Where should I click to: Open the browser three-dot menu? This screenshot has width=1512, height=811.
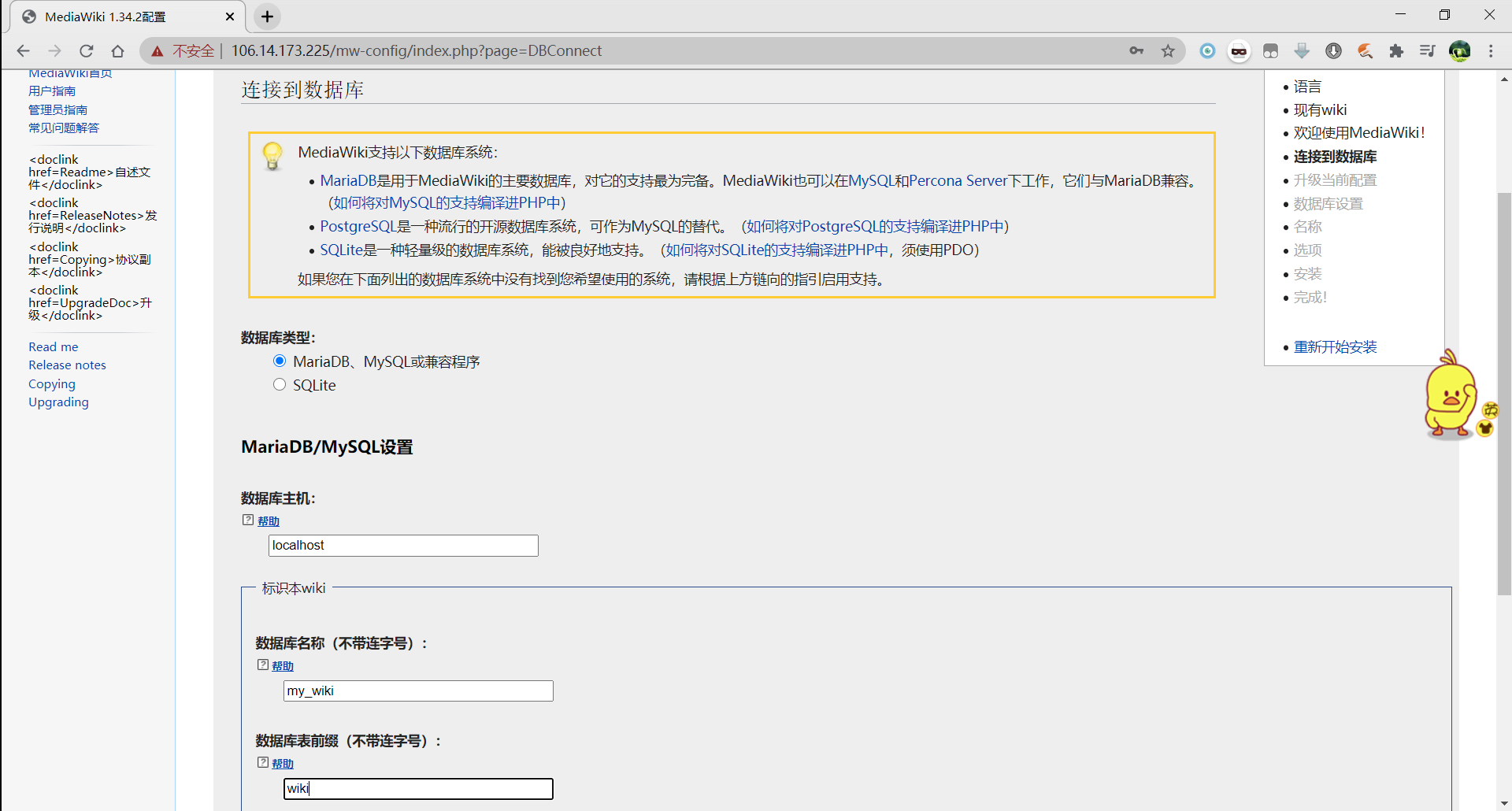pyautogui.click(x=1491, y=51)
